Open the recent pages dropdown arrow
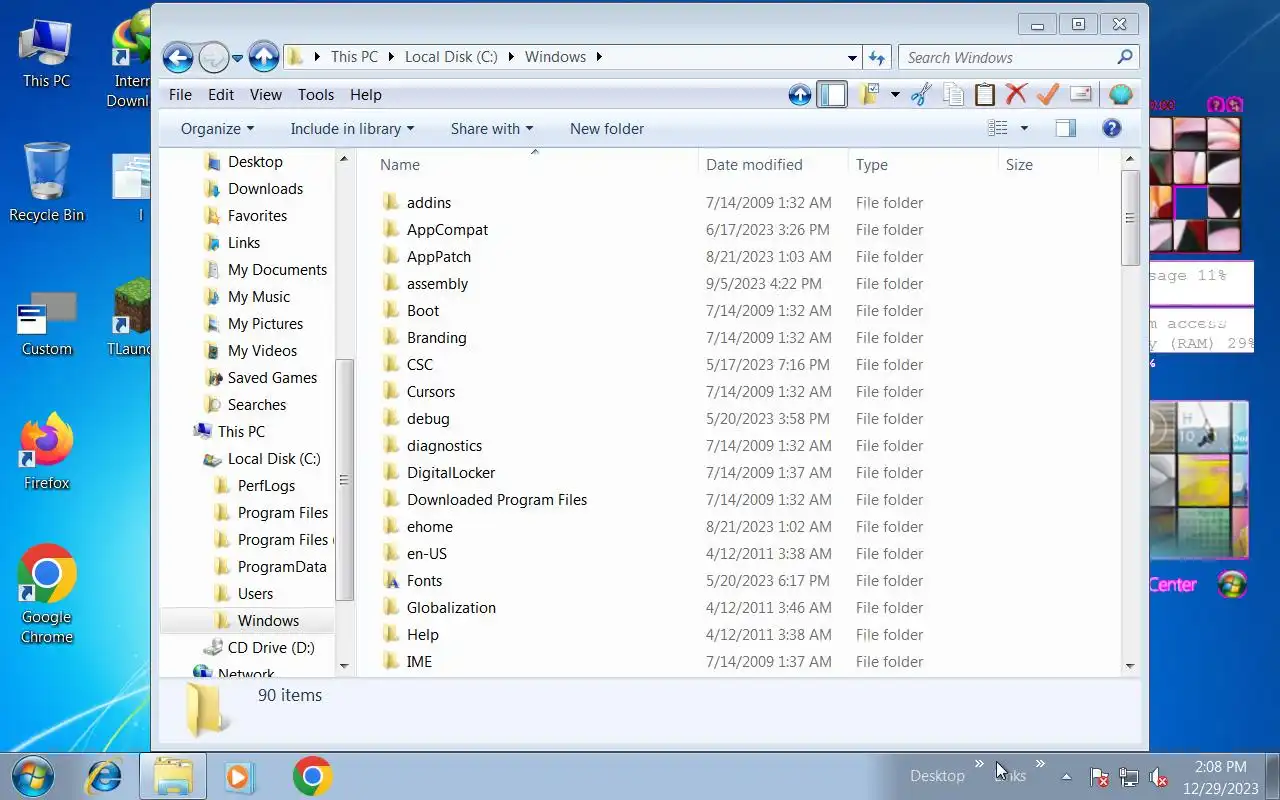 pyautogui.click(x=238, y=58)
